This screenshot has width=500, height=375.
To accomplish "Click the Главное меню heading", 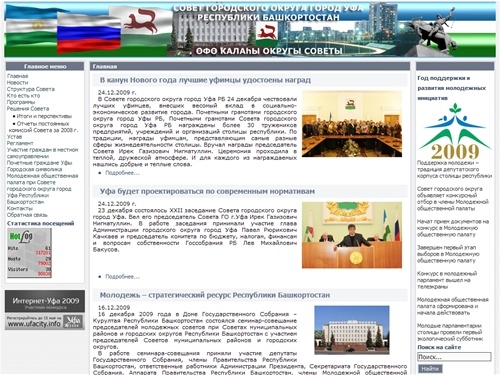I will (45, 66).
